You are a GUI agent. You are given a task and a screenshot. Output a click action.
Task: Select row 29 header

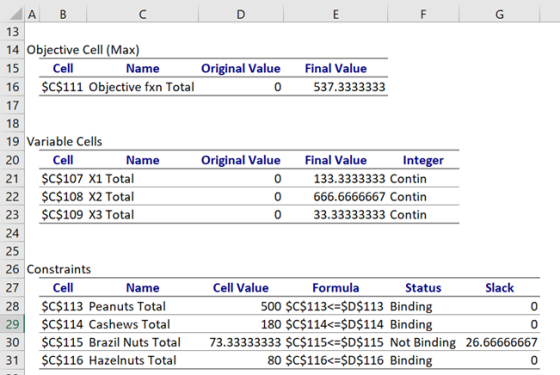coord(12,324)
